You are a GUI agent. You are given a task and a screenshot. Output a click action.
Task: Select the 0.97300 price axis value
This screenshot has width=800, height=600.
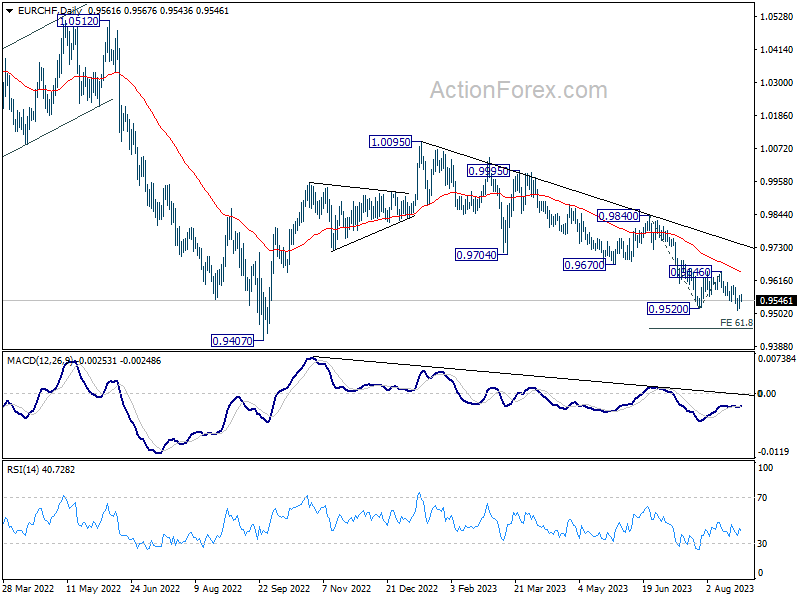pos(776,247)
